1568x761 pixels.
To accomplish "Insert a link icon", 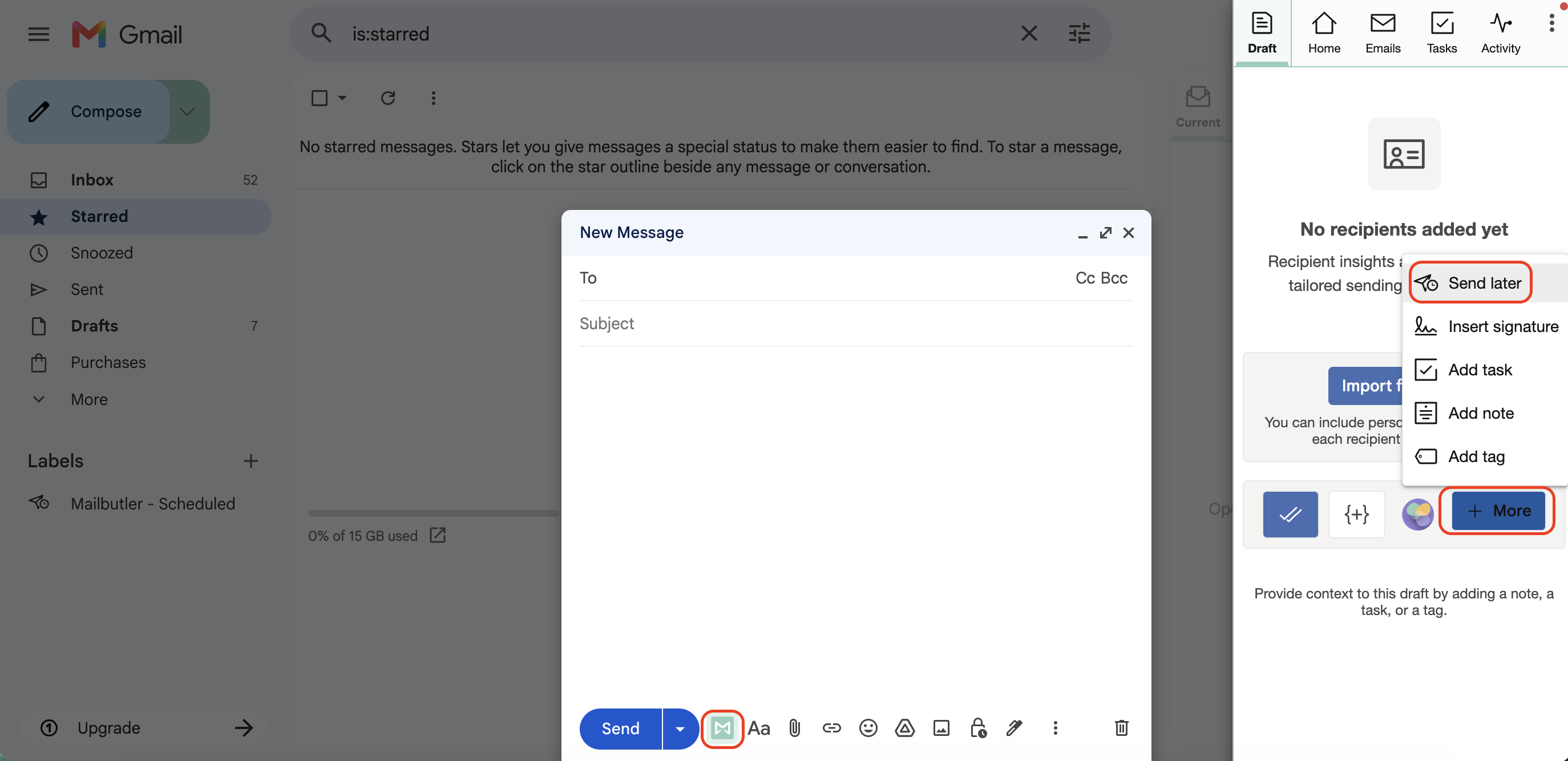I will (x=831, y=728).
